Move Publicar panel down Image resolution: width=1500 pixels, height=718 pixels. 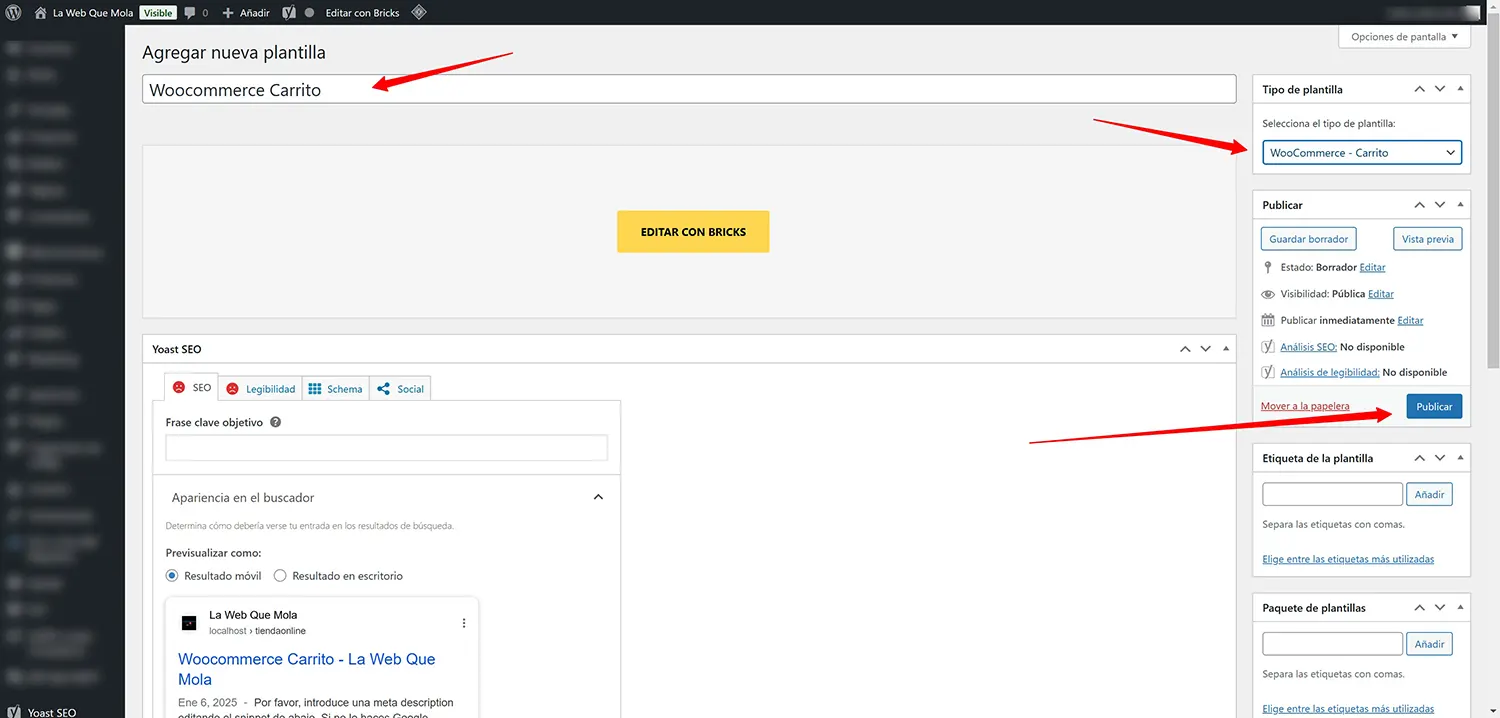pos(1440,204)
